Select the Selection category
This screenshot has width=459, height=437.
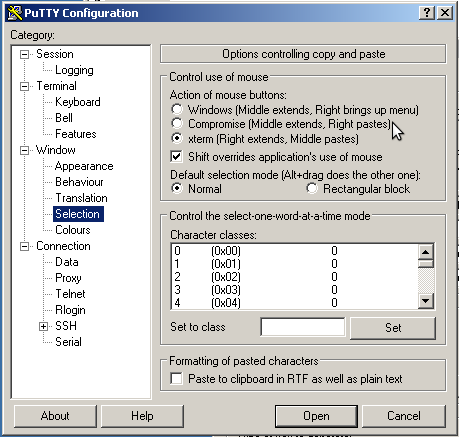[x=78, y=214]
